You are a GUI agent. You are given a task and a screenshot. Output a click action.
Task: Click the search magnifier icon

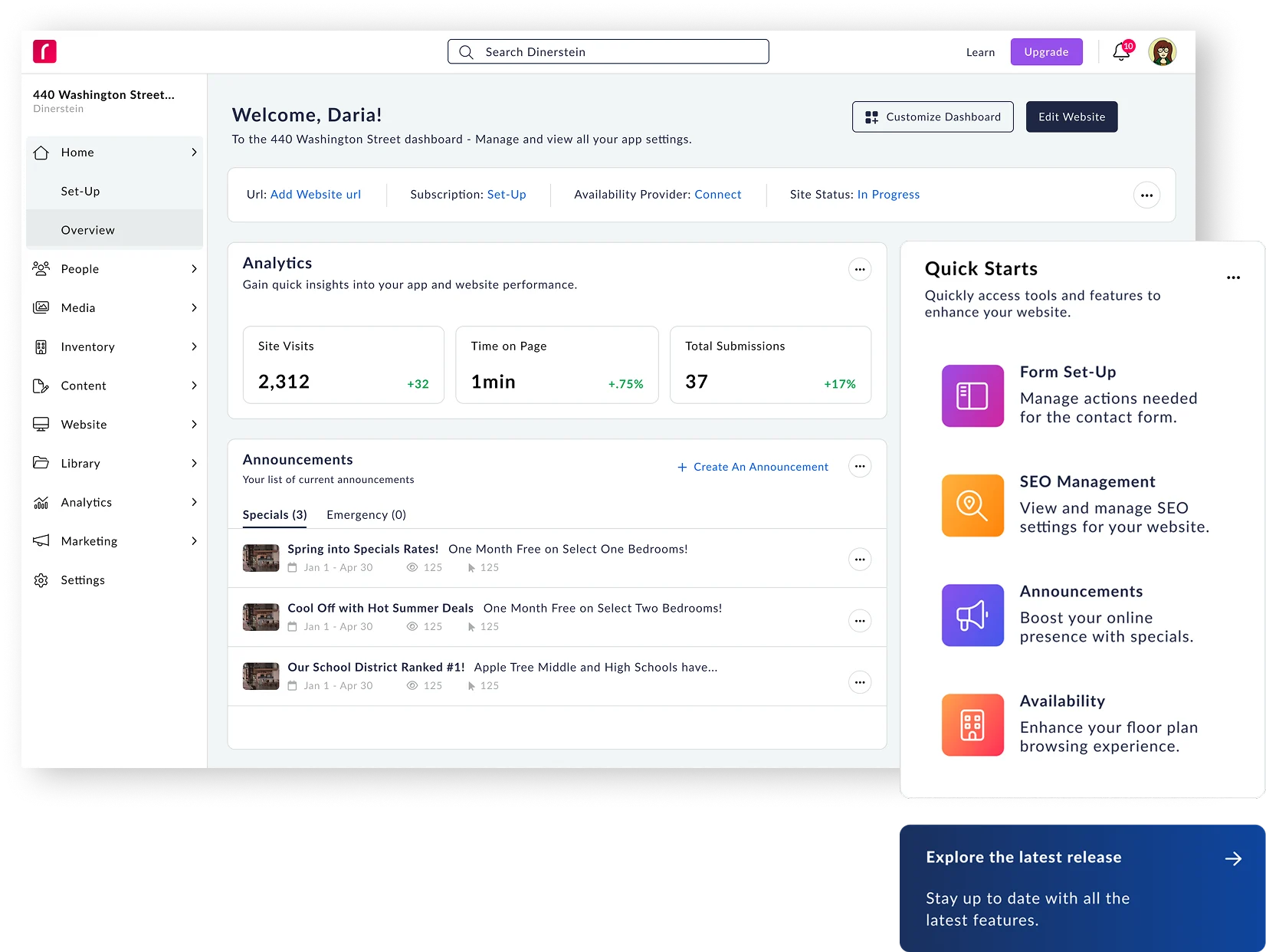click(466, 52)
